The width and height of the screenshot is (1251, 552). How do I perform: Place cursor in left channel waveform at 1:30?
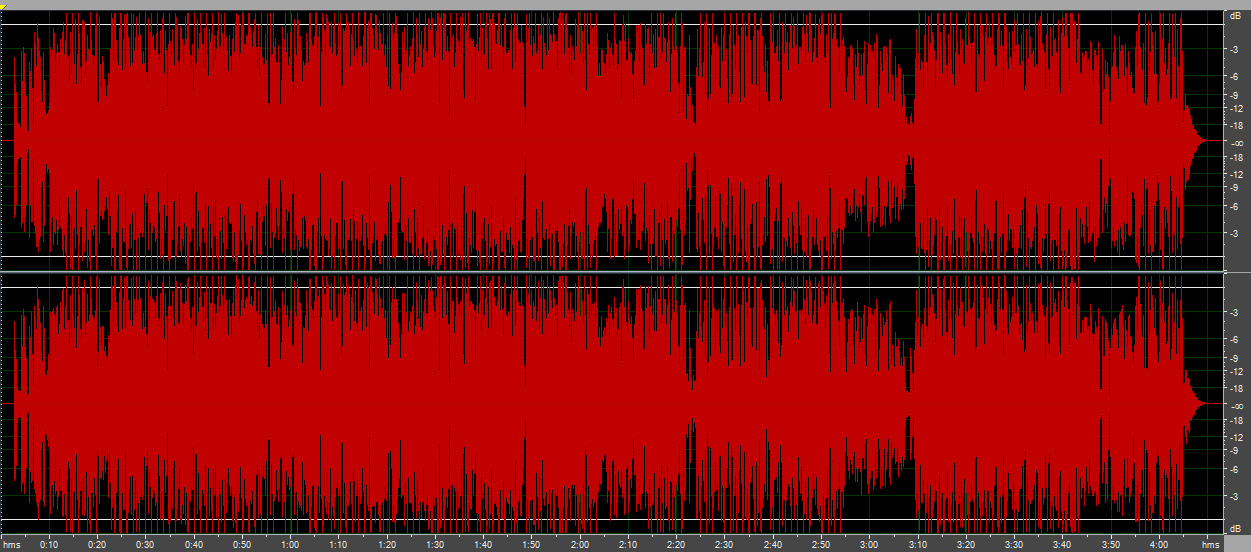click(435, 141)
